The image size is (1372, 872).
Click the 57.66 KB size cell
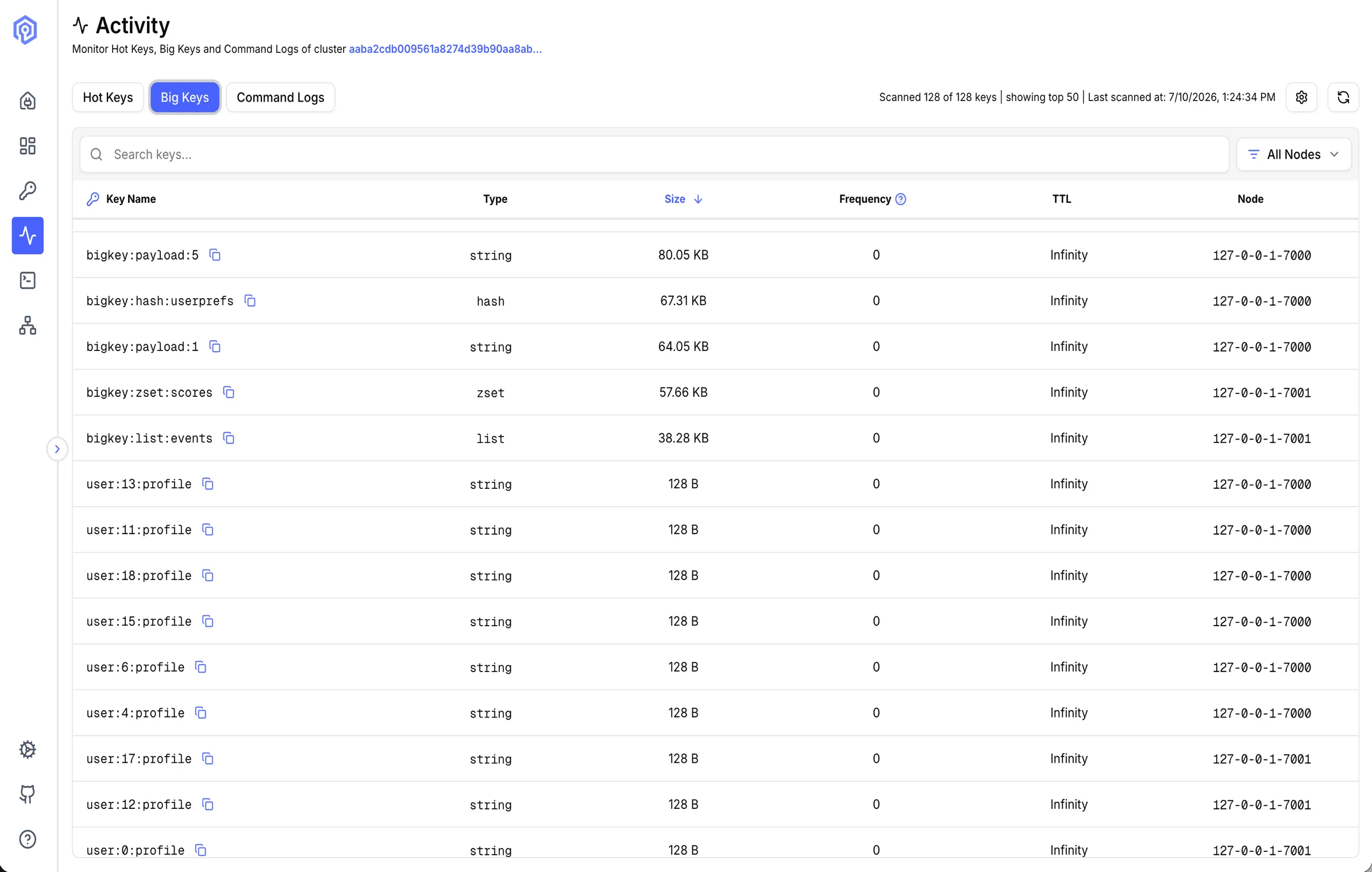[683, 392]
